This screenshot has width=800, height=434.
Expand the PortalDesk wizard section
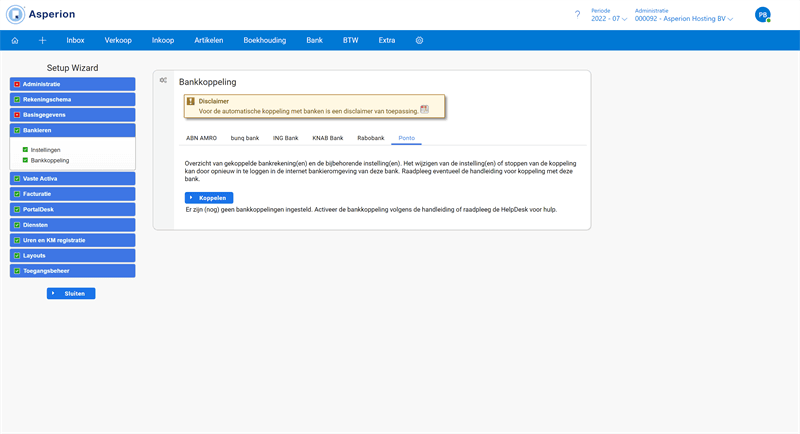72,209
